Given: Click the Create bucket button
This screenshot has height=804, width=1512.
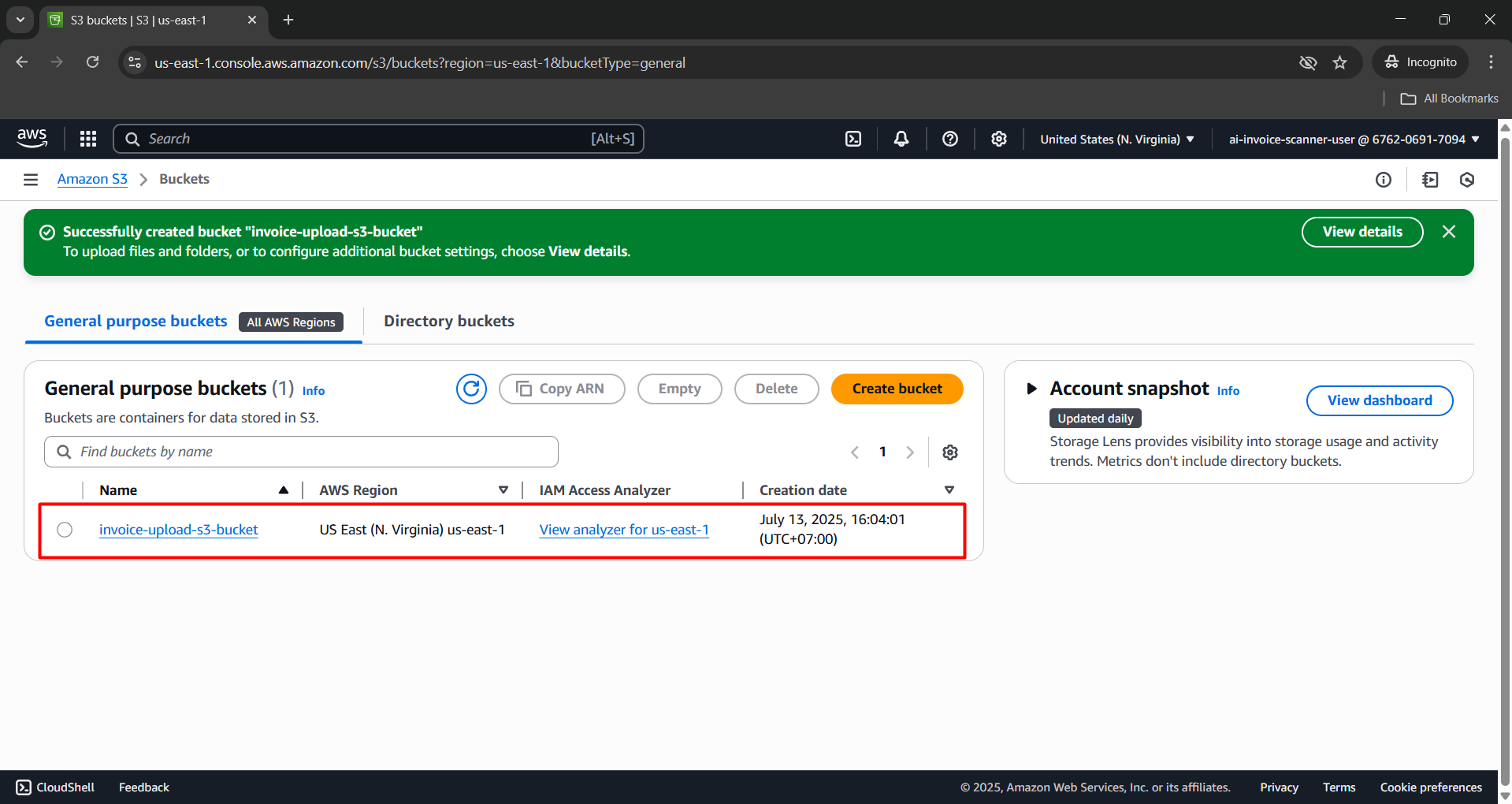Looking at the screenshot, I should 897,389.
